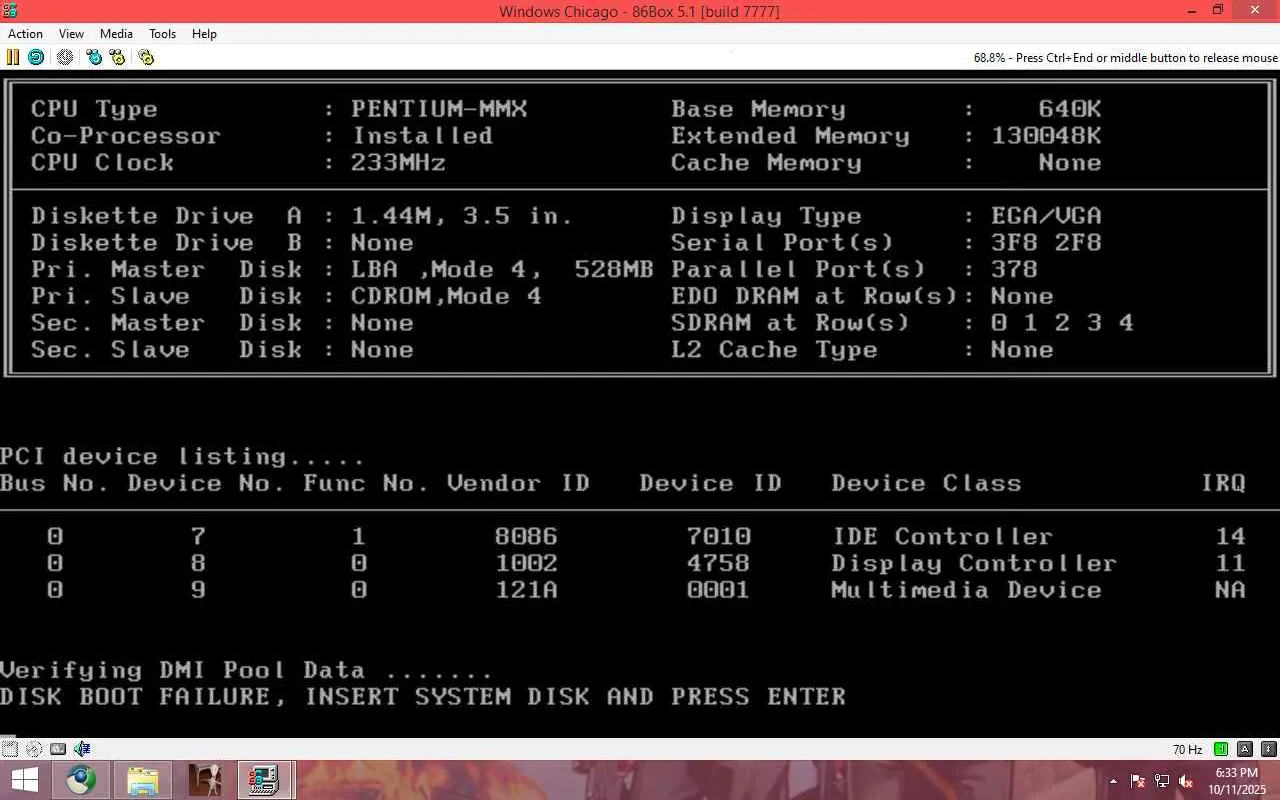The image size is (1280, 800).
Task: Open the Help menu
Action: tap(204, 34)
